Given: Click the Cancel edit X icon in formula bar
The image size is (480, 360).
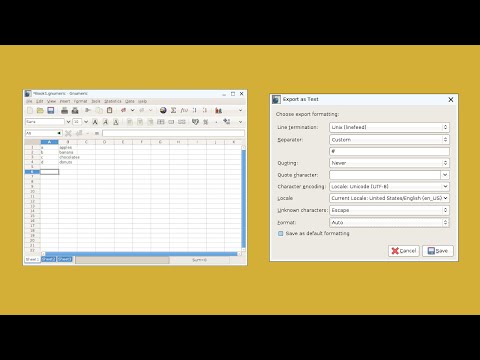Looking at the screenshot, I should pos(68,133).
